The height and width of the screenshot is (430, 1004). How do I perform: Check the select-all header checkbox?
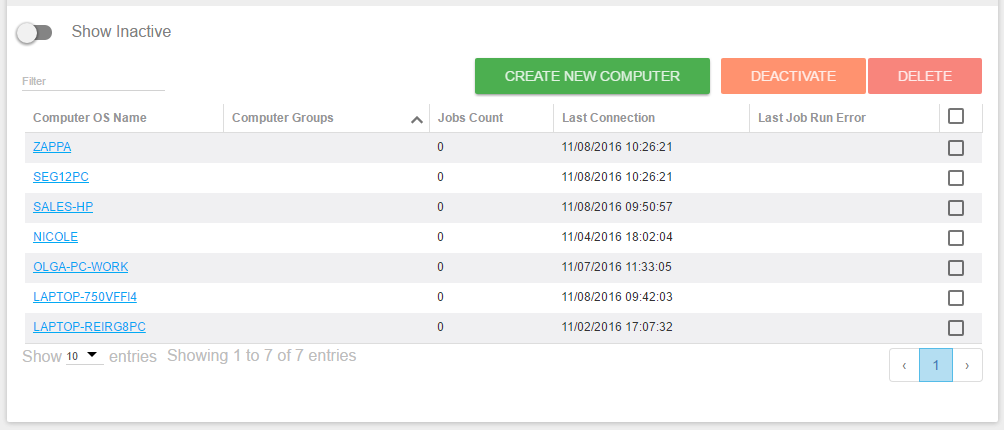(955, 117)
